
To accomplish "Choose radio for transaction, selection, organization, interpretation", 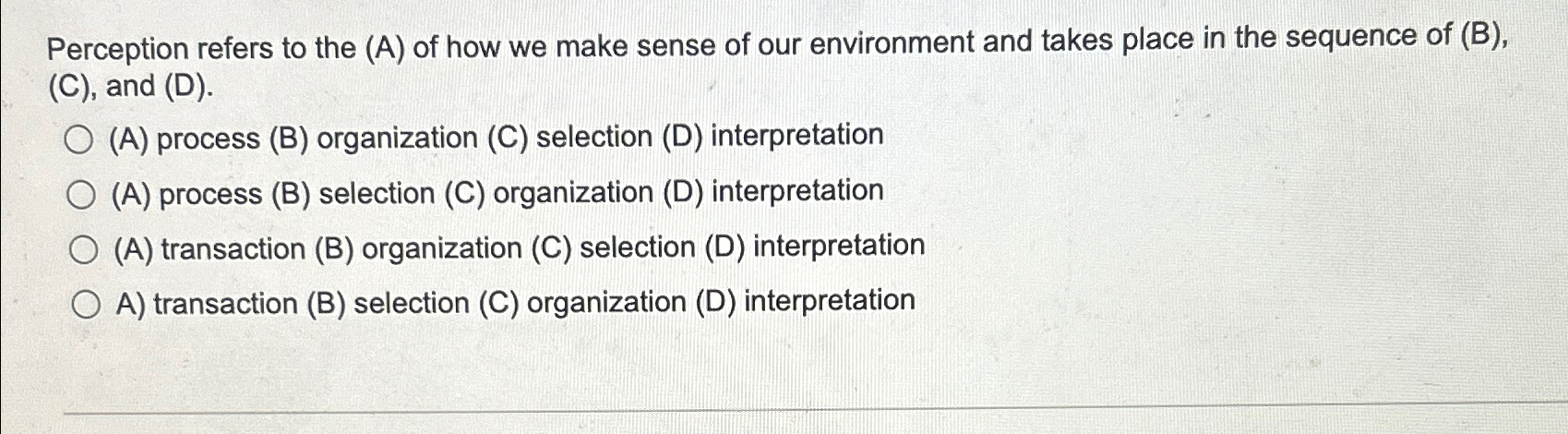I will click(86, 305).
